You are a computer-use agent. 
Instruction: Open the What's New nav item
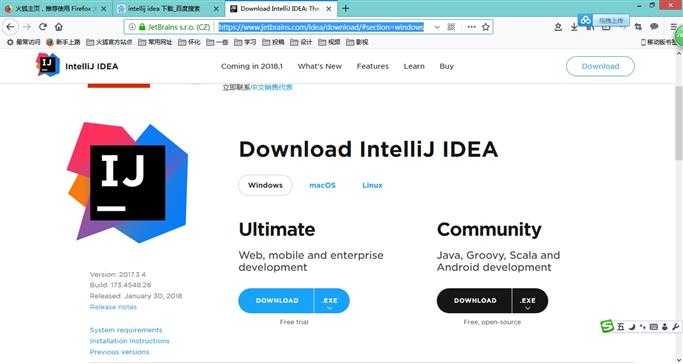pyautogui.click(x=320, y=66)
